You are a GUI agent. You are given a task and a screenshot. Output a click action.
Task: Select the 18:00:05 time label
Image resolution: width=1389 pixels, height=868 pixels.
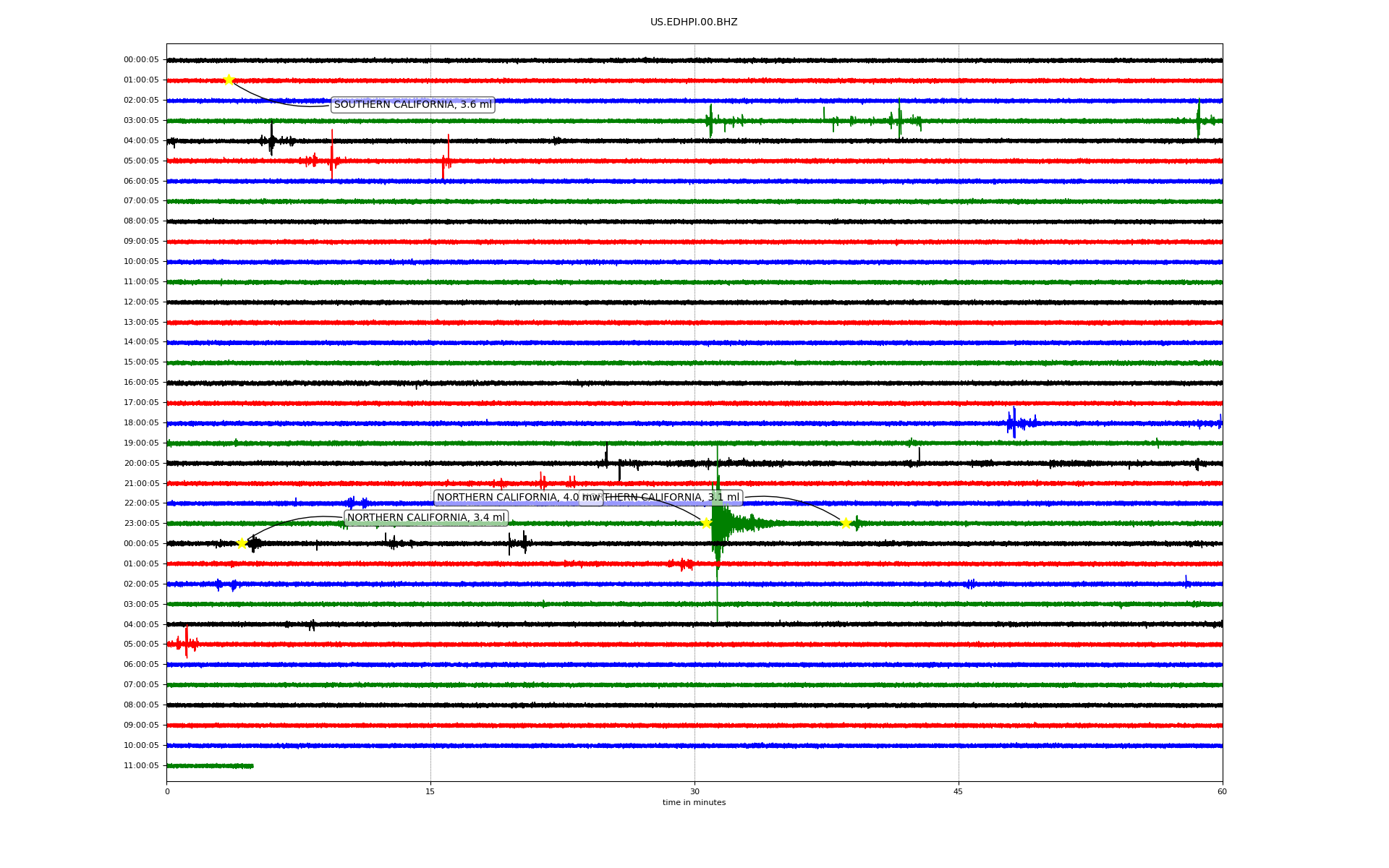(x=141, y=423)
